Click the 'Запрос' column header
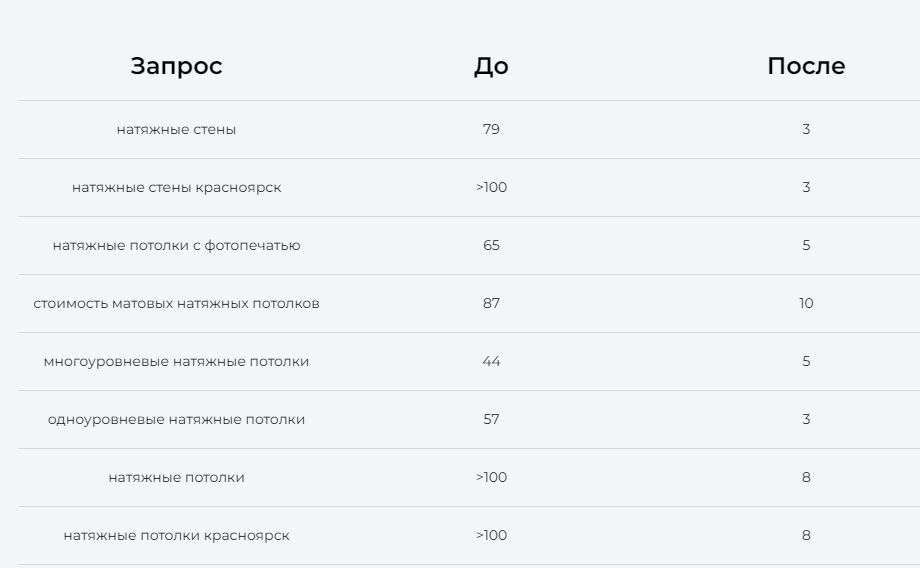Image resolution: width=920 pixels, height=568 pixels. tap(176, 66)
